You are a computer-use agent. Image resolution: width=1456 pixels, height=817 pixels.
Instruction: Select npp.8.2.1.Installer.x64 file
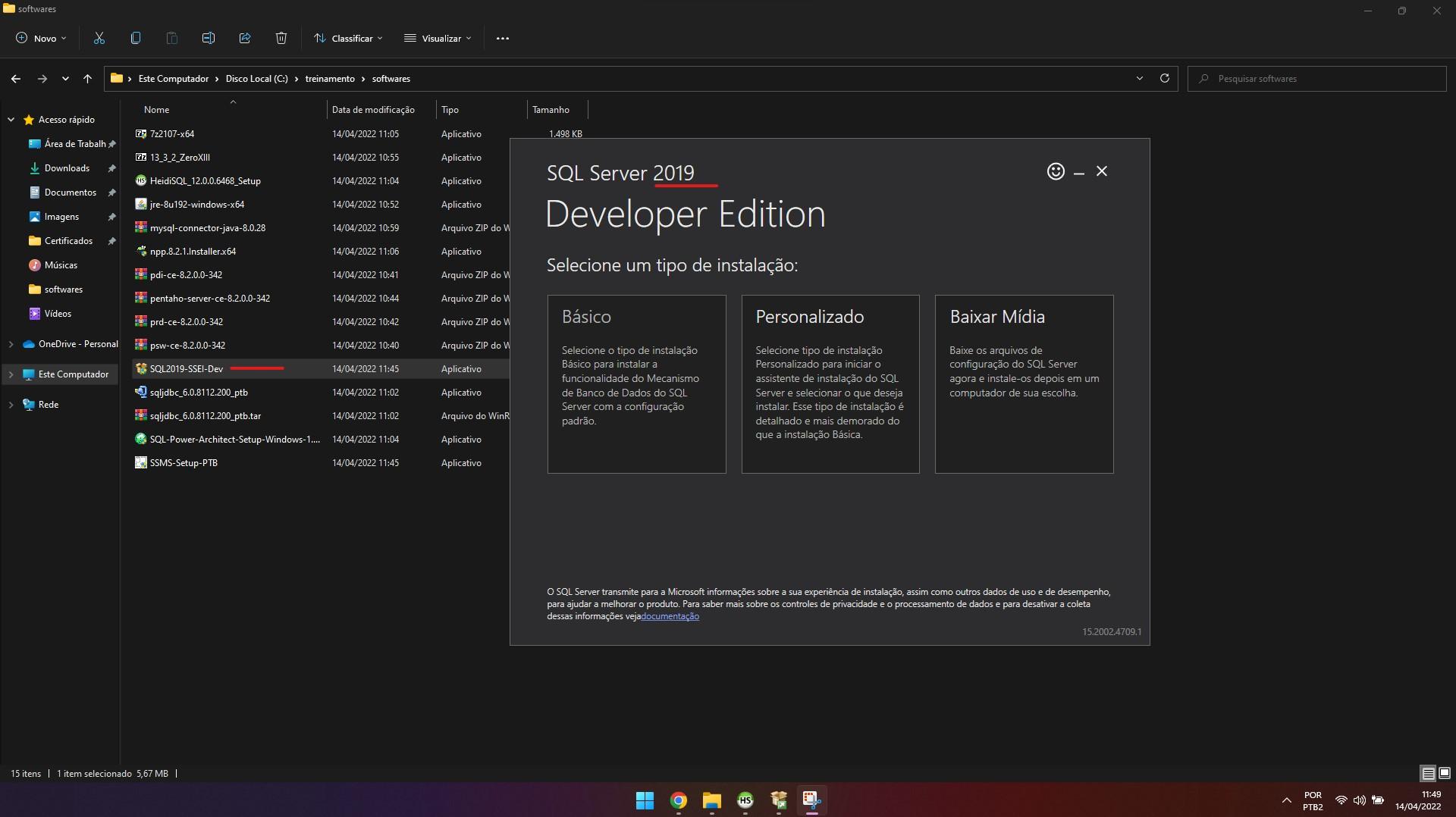(x=192, y=251)
